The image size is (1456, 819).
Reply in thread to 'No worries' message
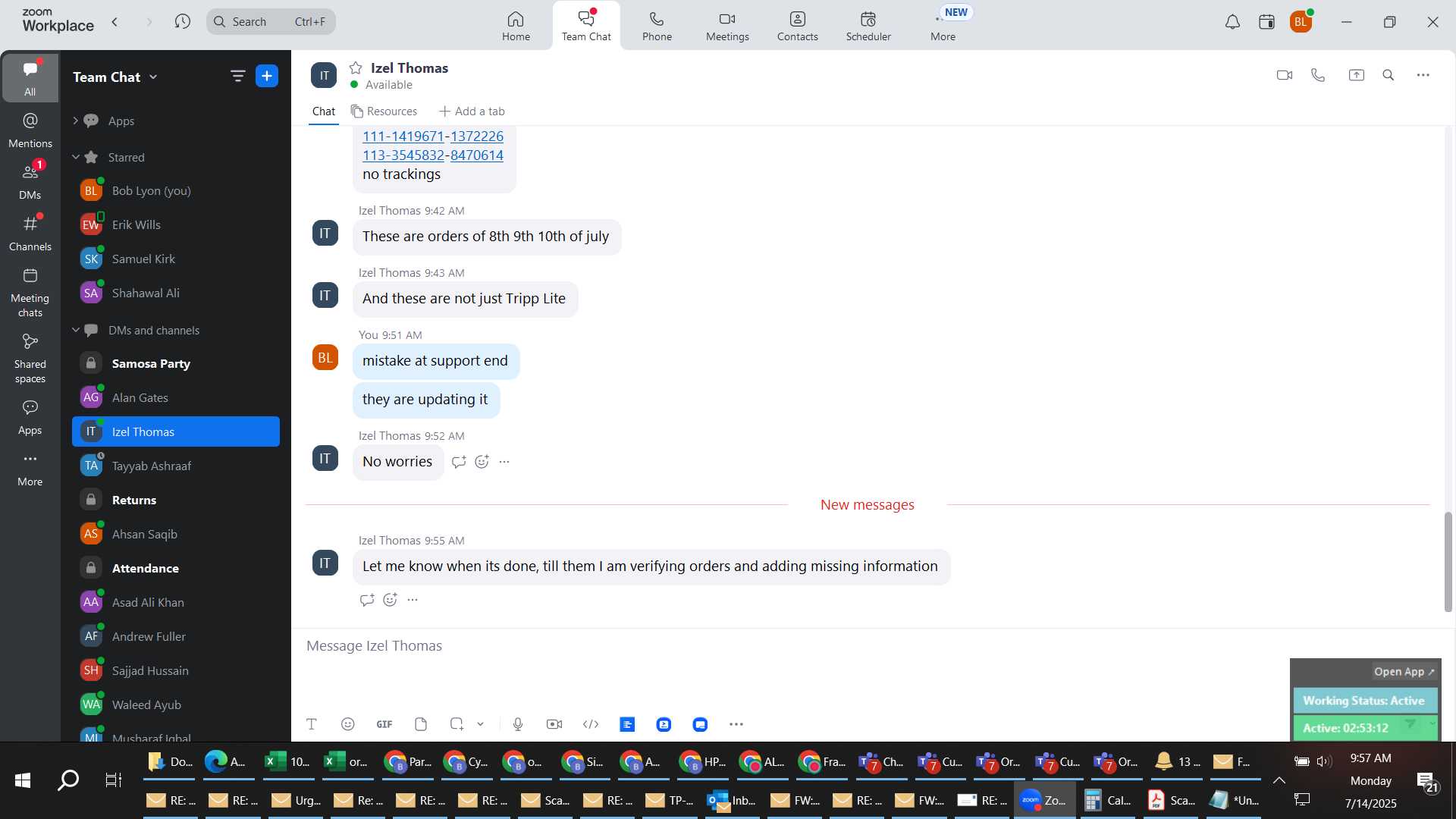click(459, 462)
